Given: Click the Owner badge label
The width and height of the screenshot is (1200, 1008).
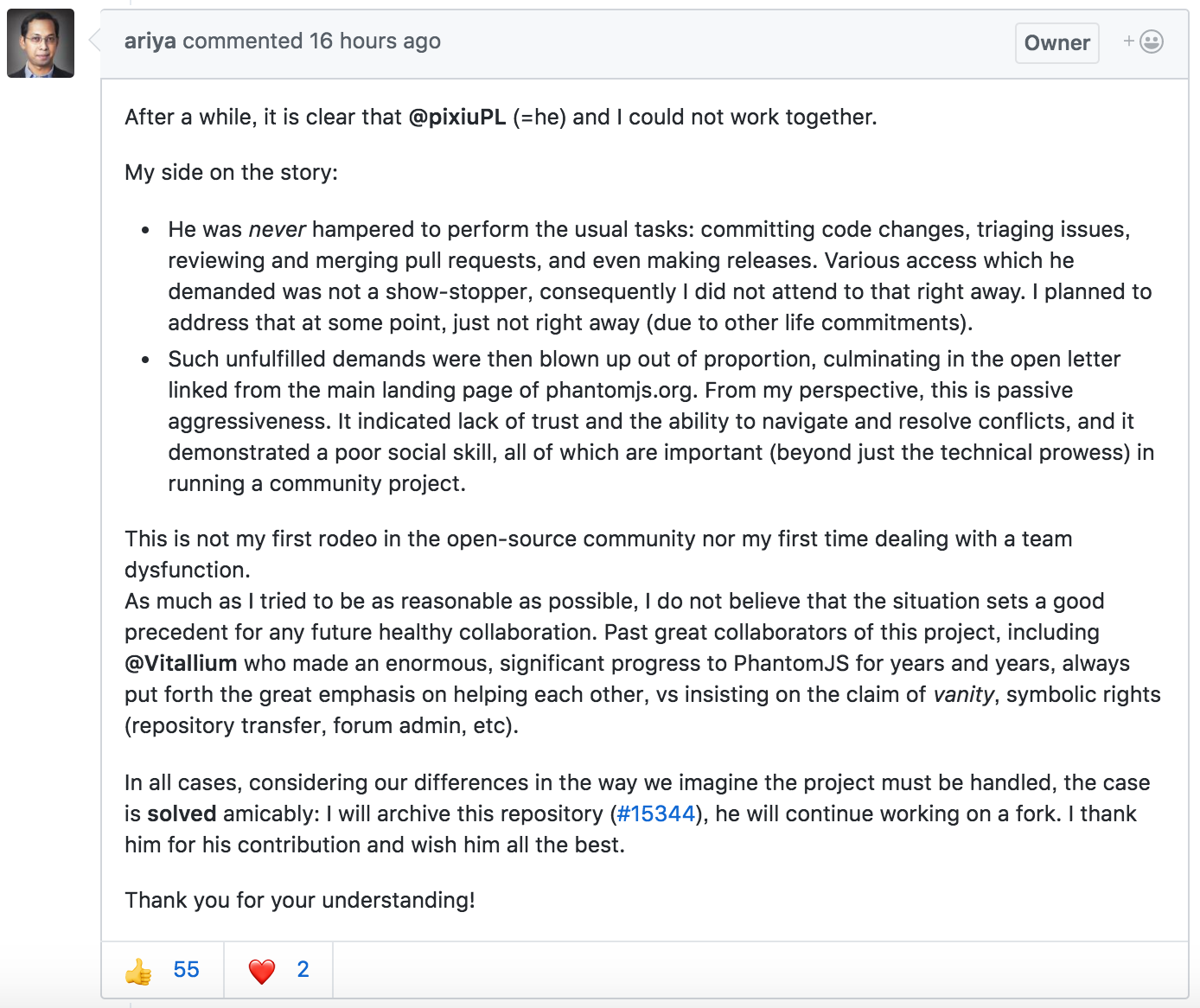Looking at the screenshot, I should point(1056,42).
